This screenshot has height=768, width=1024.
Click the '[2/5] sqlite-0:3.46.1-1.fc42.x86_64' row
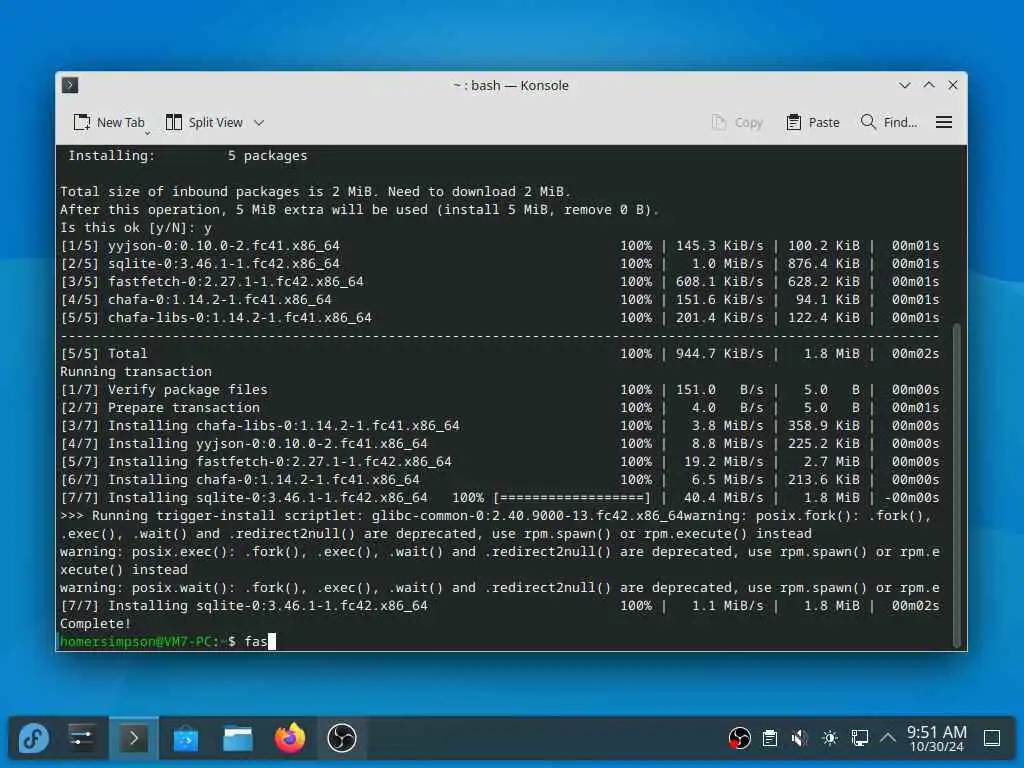(500, 264)
